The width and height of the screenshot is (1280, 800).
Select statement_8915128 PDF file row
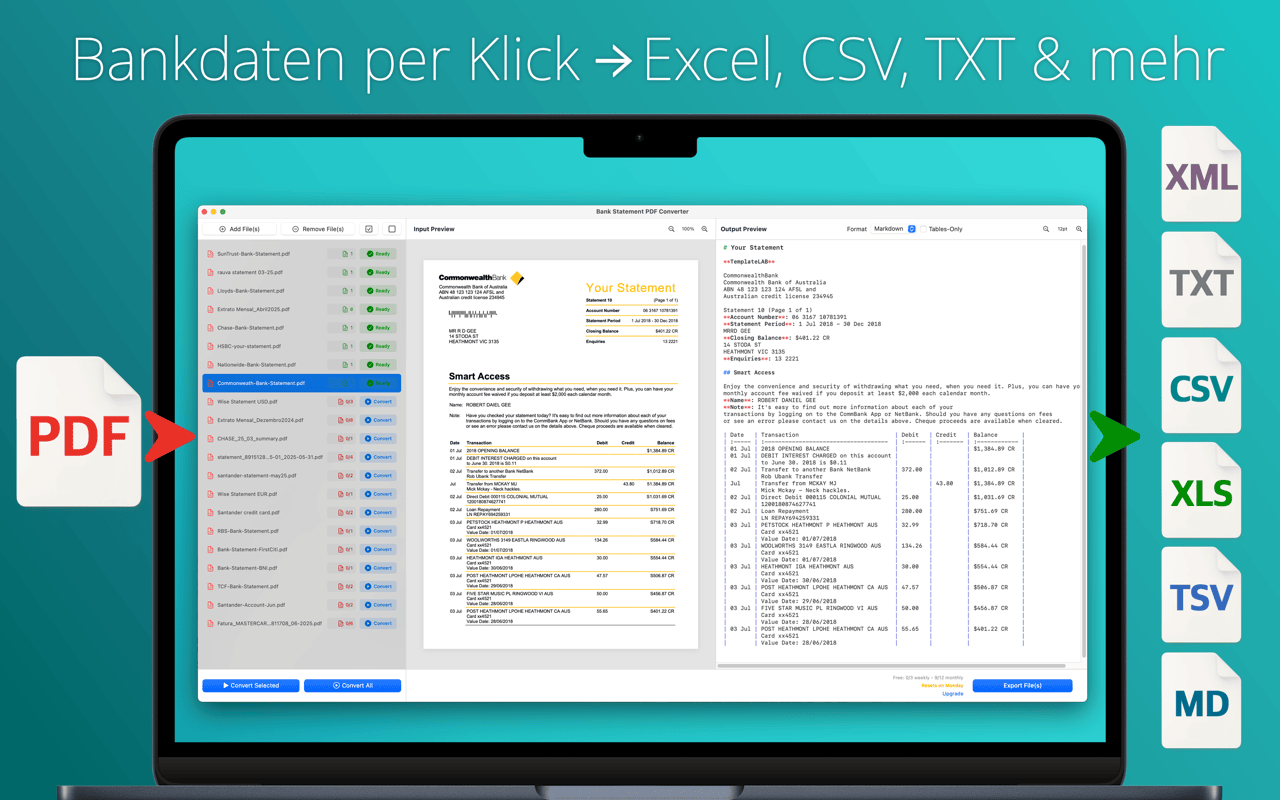click(x=302, y=457)
